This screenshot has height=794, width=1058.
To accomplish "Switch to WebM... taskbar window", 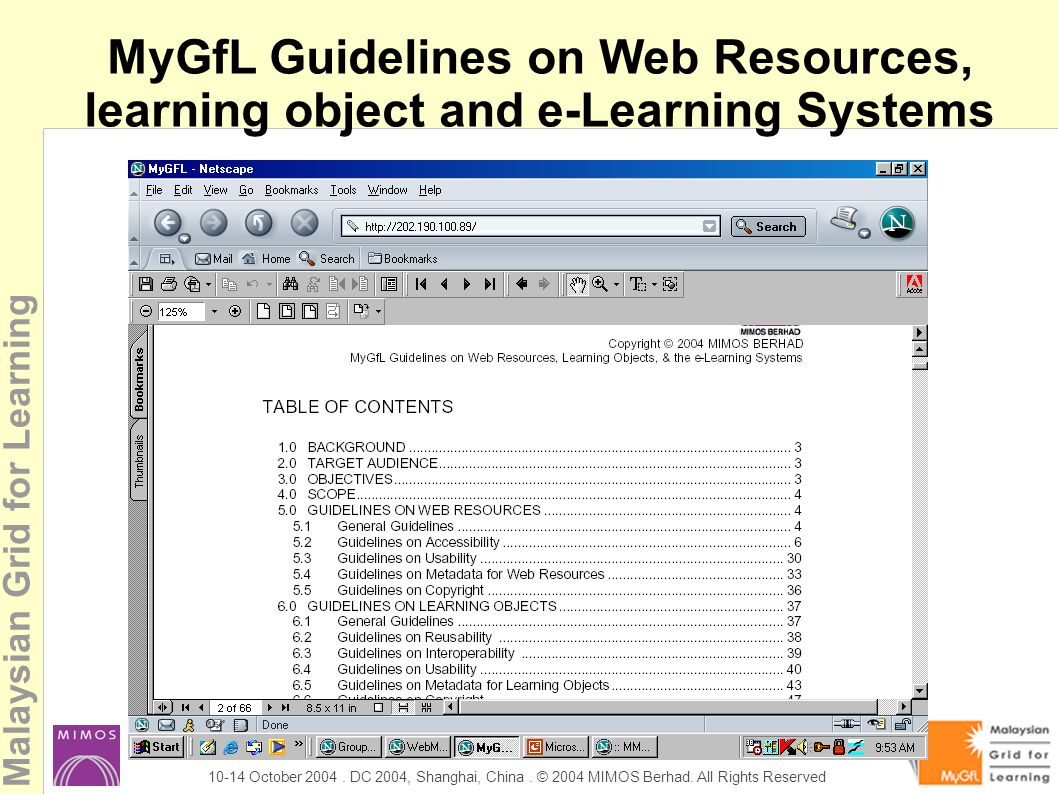I will point(418,747).
